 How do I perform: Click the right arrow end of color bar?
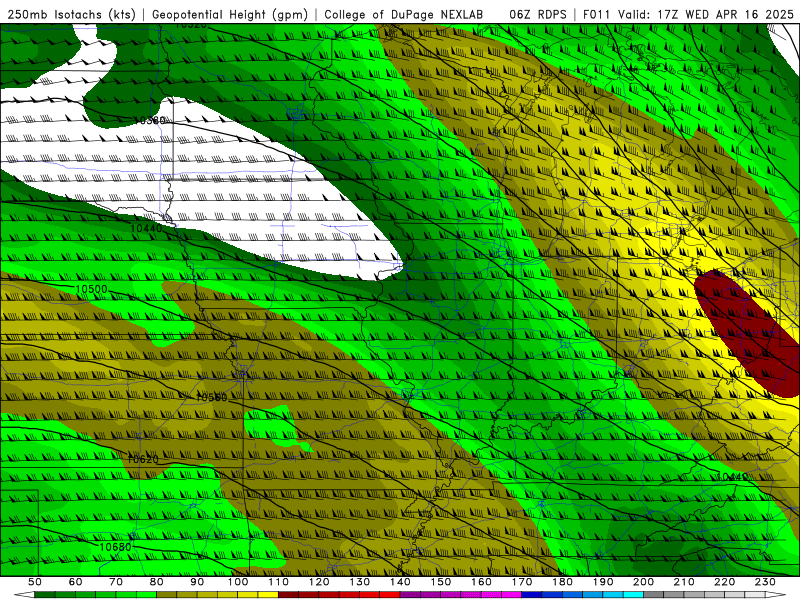point(776,595)
